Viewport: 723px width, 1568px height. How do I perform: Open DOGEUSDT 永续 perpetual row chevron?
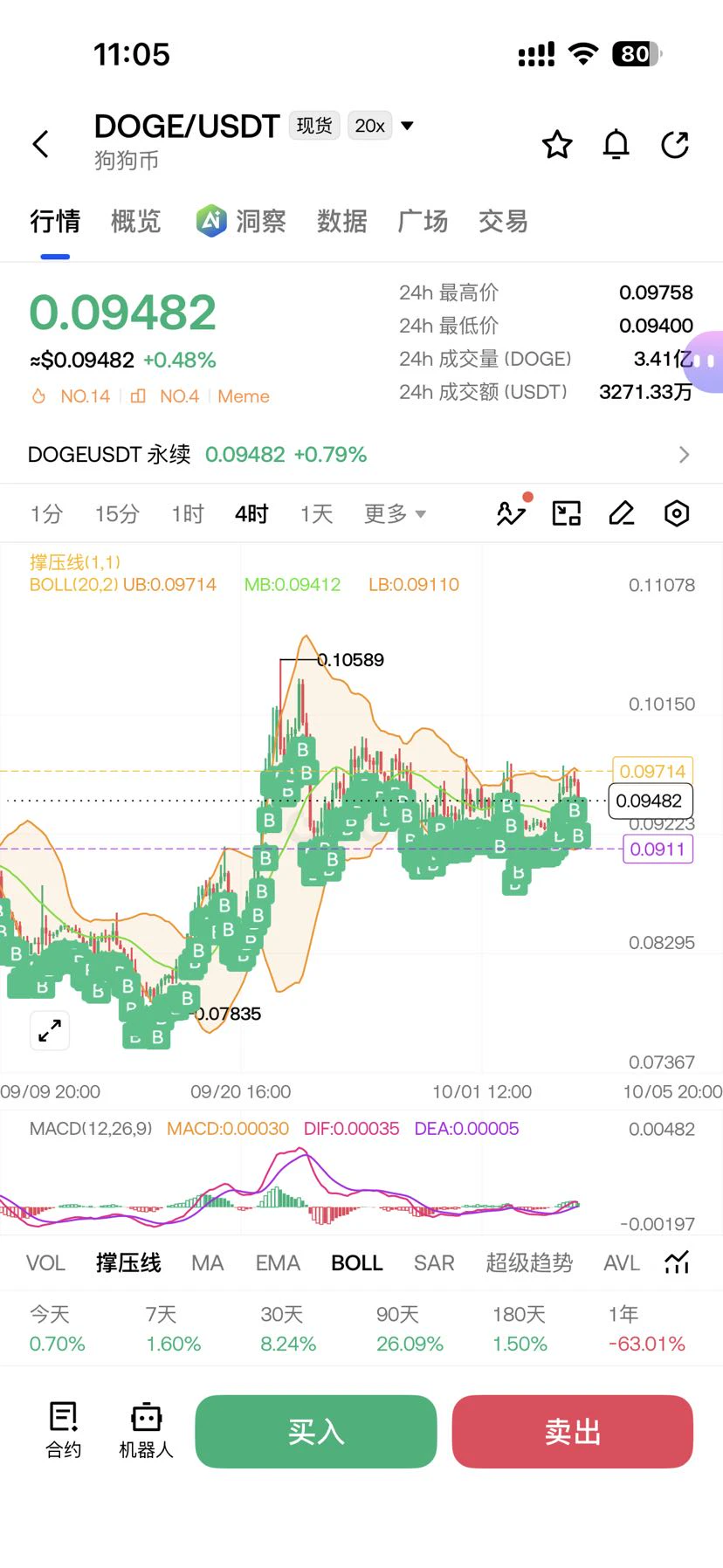pos(684,455)
